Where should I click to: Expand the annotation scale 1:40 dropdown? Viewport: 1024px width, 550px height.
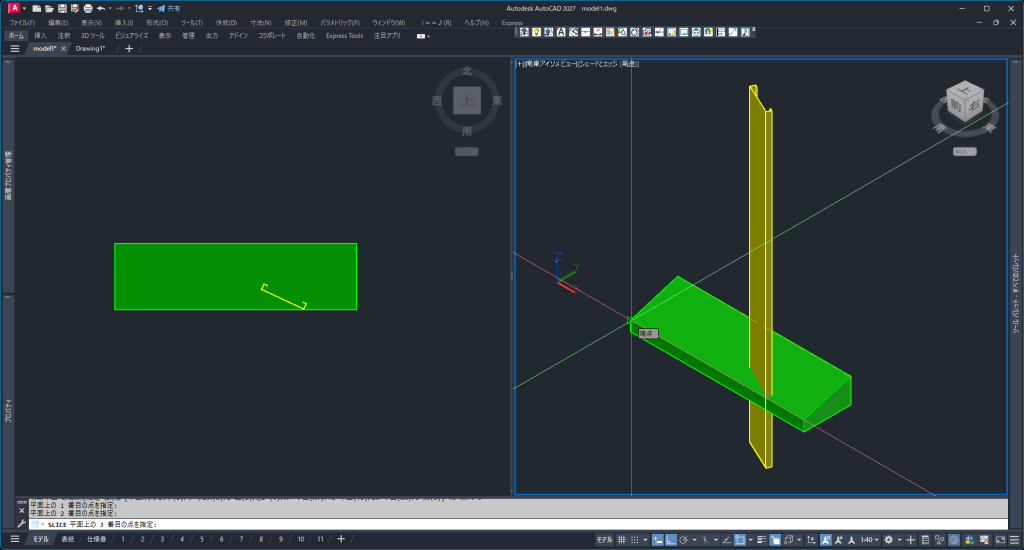tap(870, 539)
